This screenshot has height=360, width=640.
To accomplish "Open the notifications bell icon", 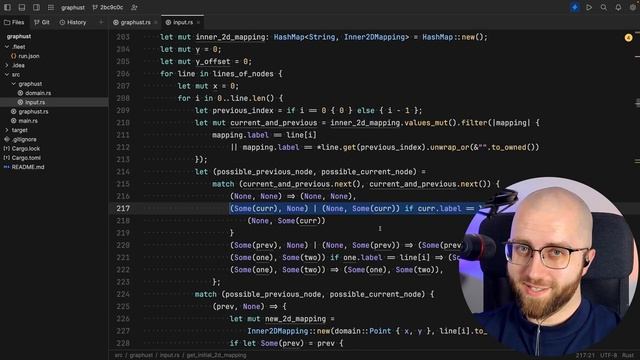I will [618, 7].
